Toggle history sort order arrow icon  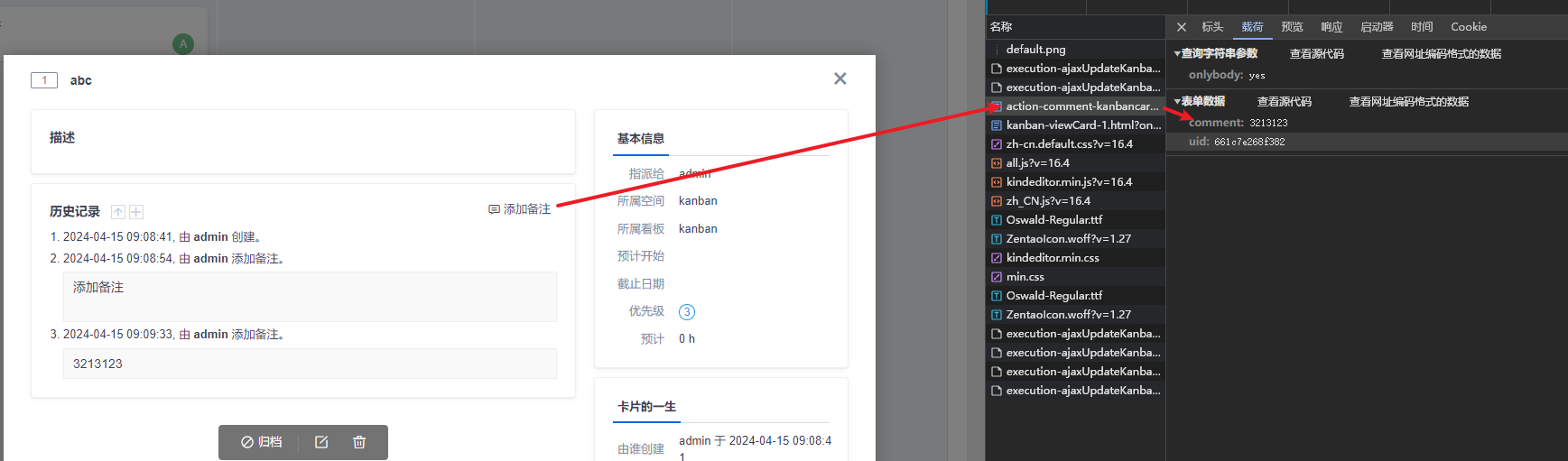tap(118, 212)
